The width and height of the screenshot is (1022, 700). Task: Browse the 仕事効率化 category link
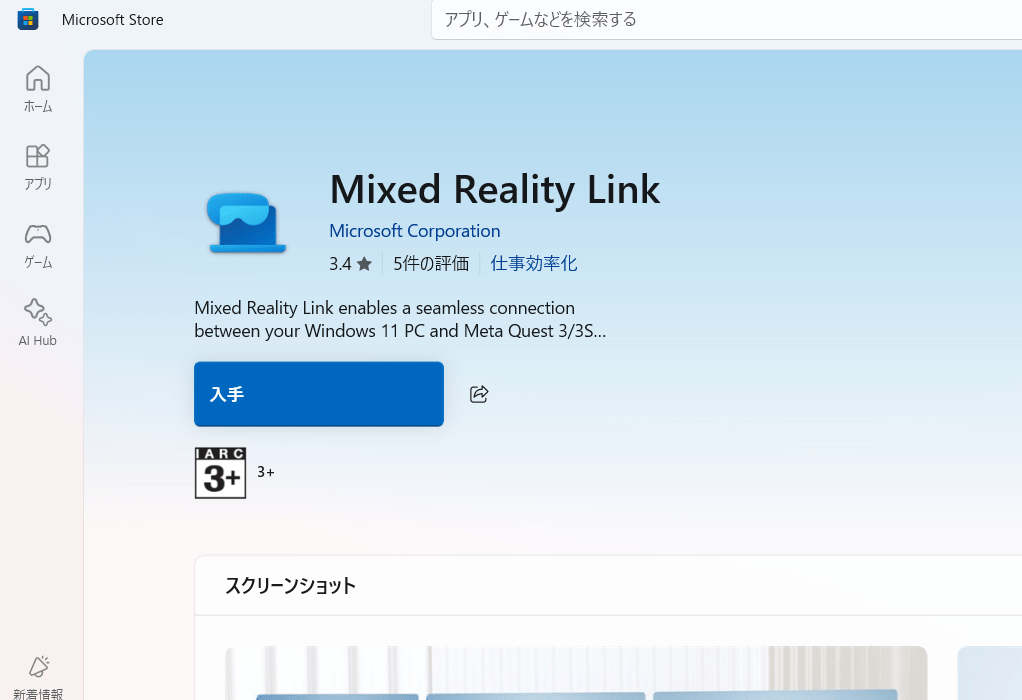(534, 263)
